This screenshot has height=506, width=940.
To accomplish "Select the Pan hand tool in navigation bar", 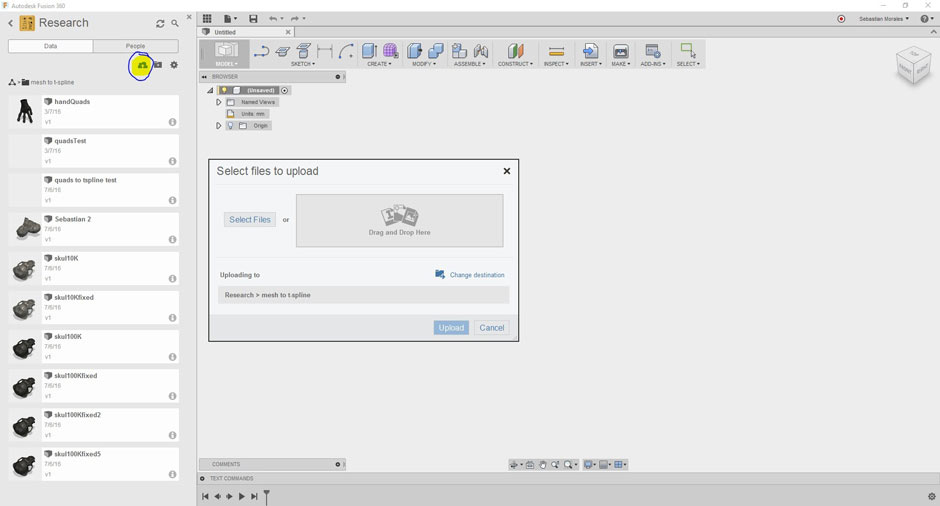I will pos(543,465).
